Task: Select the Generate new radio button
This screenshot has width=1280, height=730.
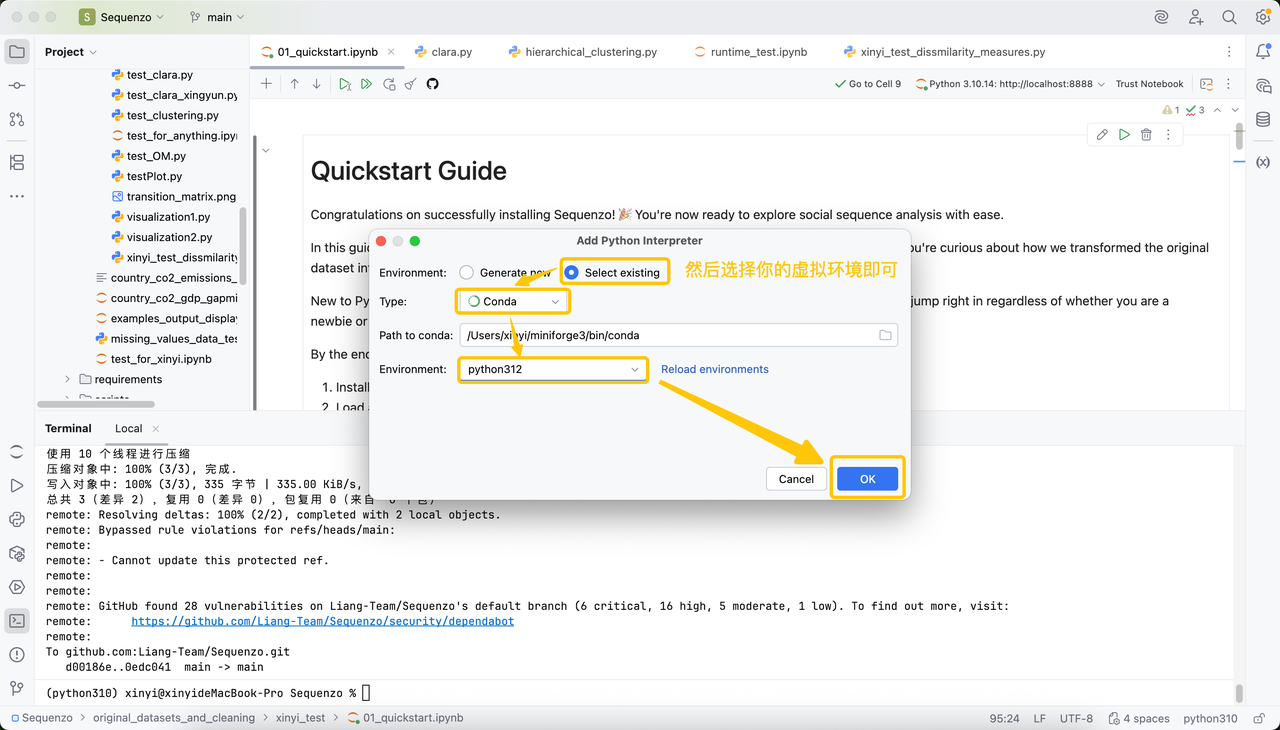Action: click(467, 272)
